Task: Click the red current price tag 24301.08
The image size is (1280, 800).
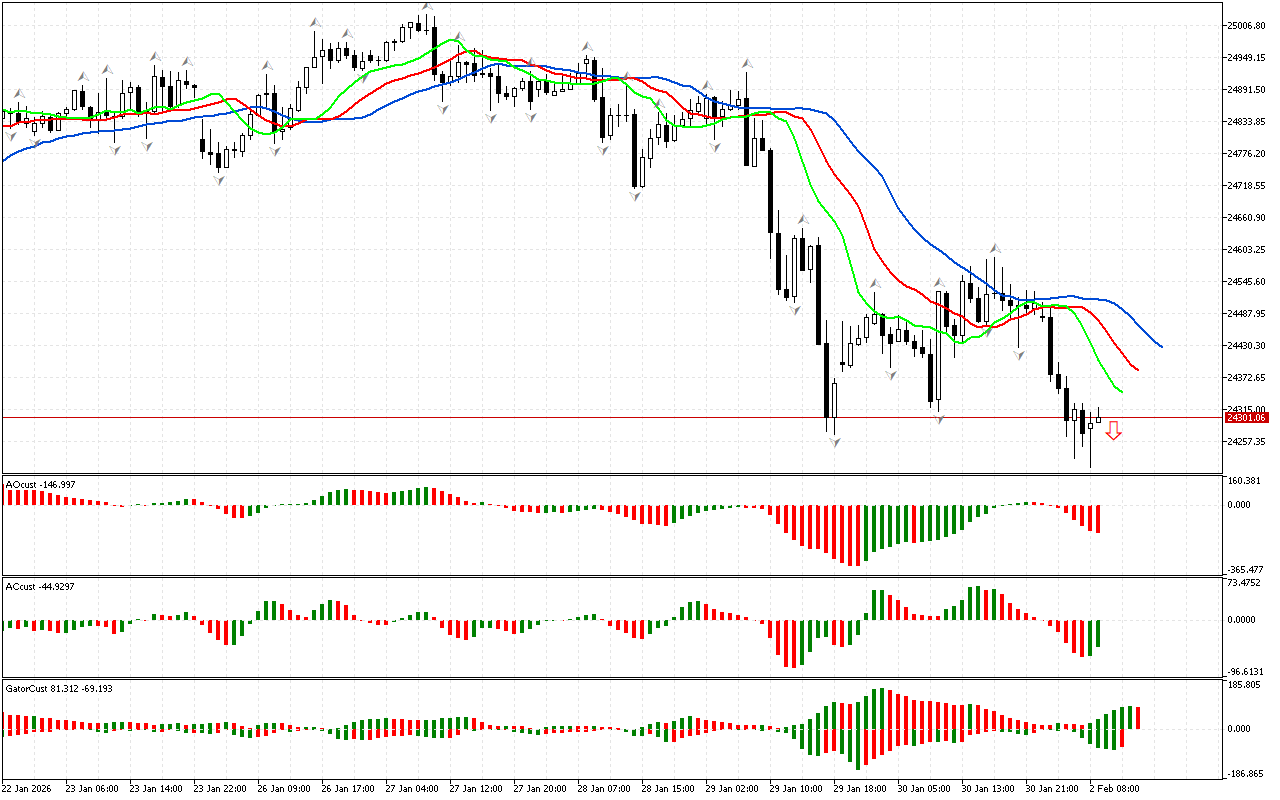Action: click(x=1247, y=417)
